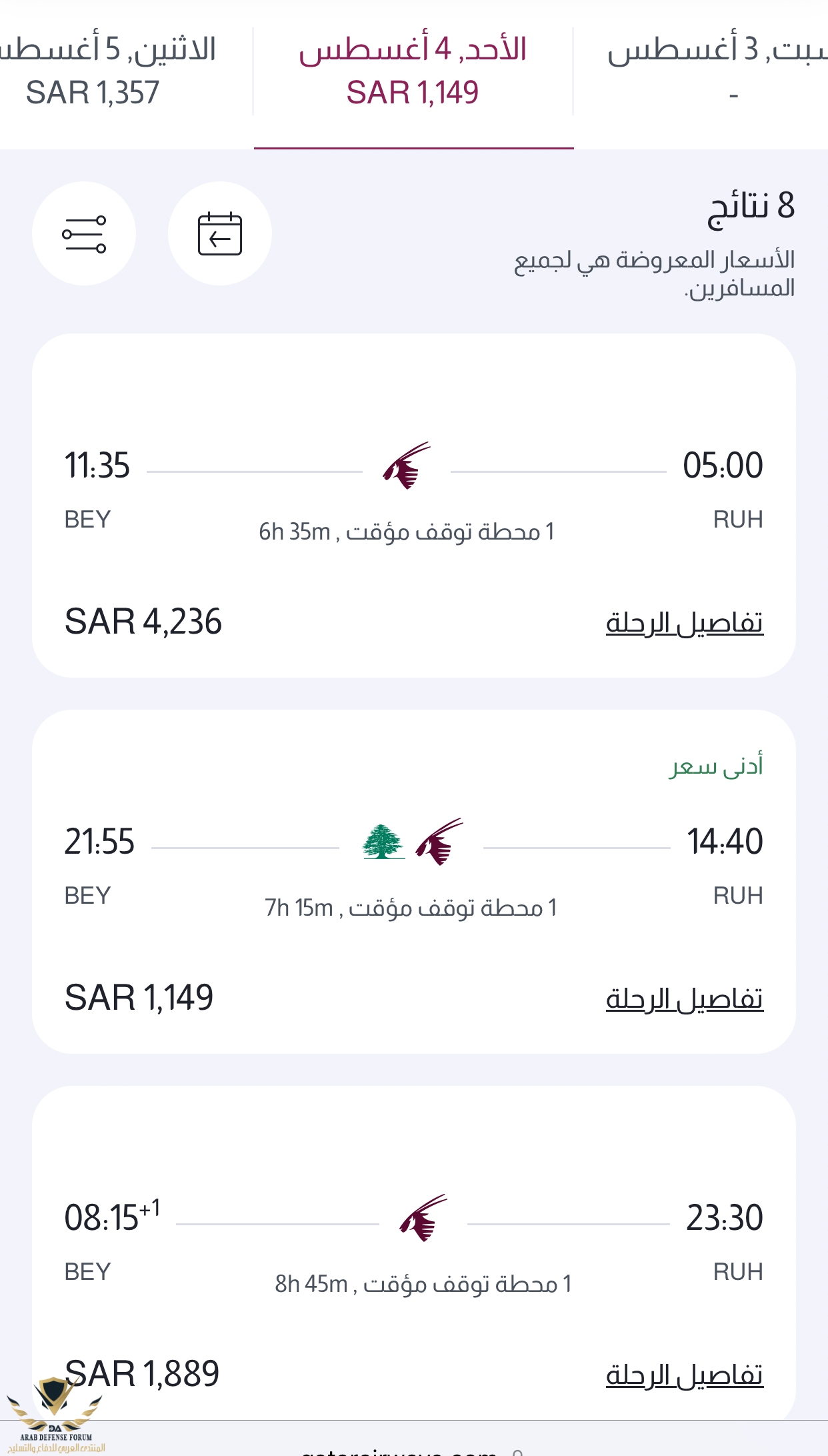Tap Qatar Airways logo on 14:40 flight
Screen dimensions: 828x1456
439,842
